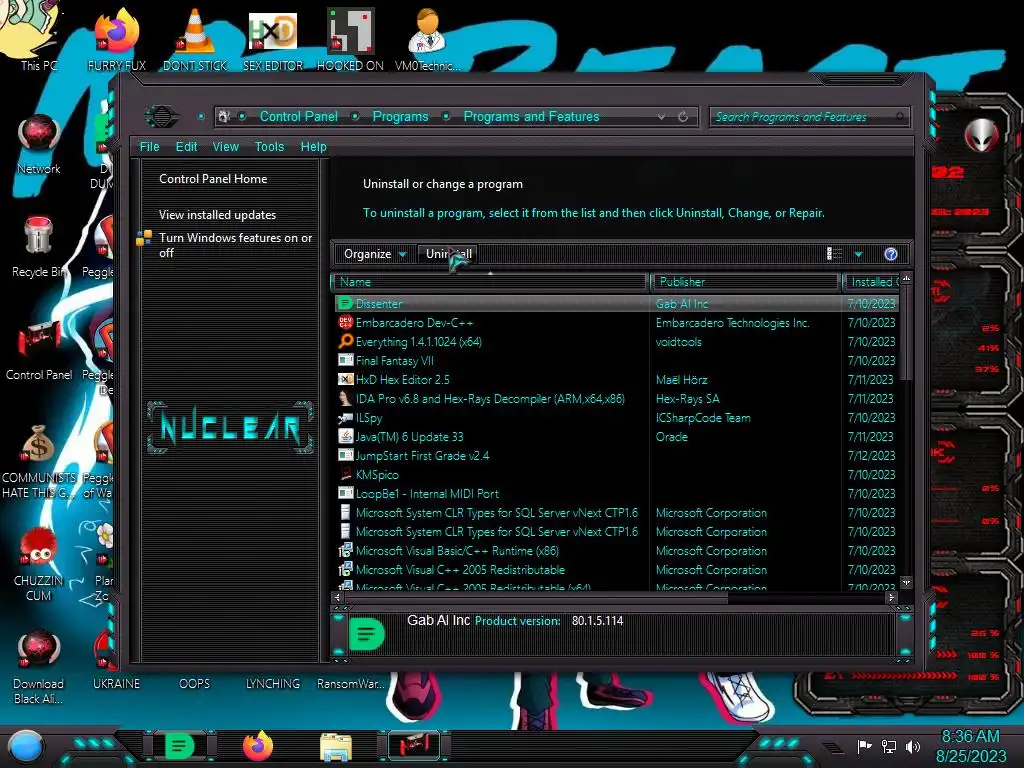Open the Tools menu
Screen dimensions: 1024x768
tap(270, 147)
